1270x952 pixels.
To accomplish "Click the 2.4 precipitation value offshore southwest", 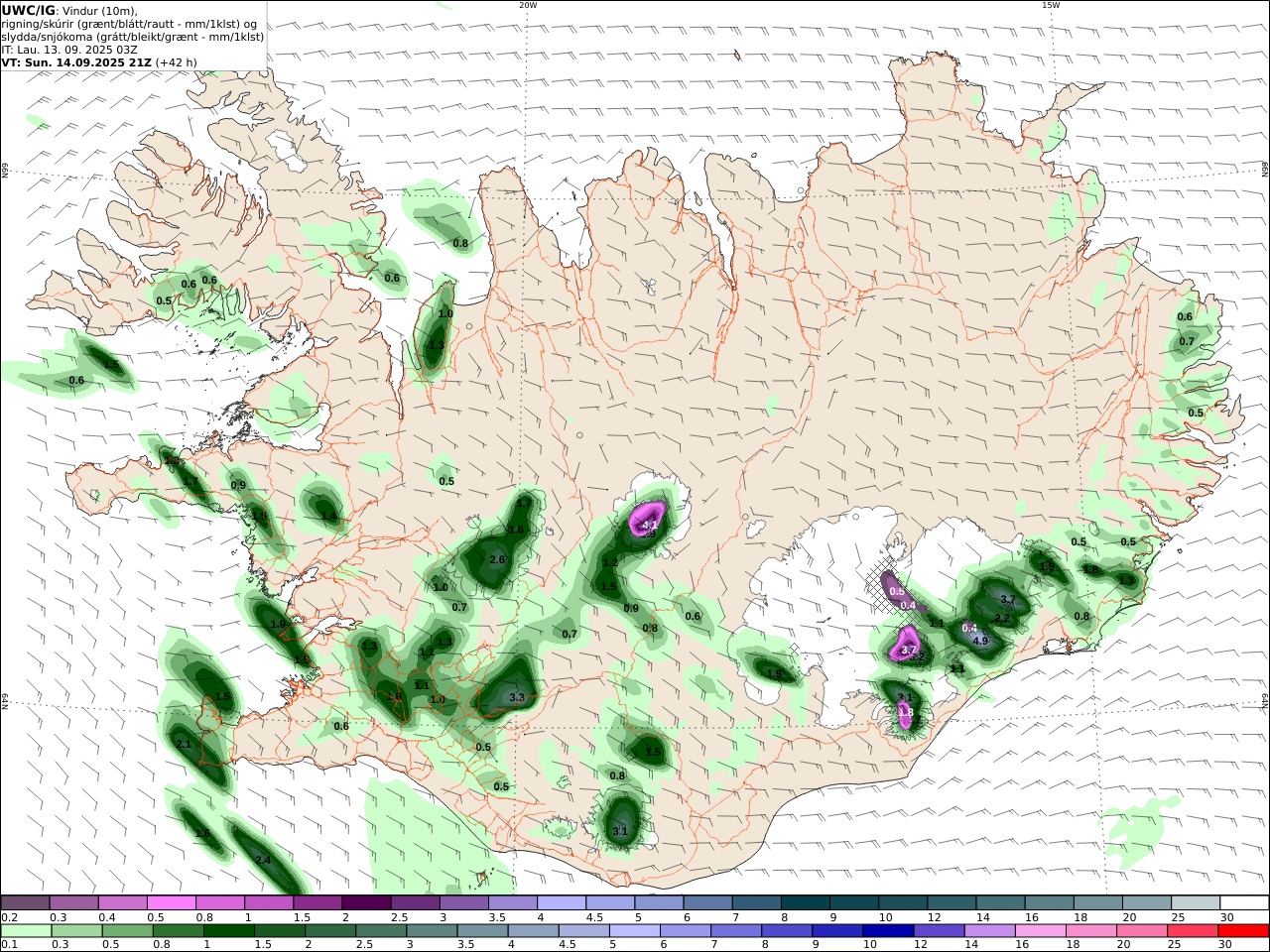I will [263, 860].
